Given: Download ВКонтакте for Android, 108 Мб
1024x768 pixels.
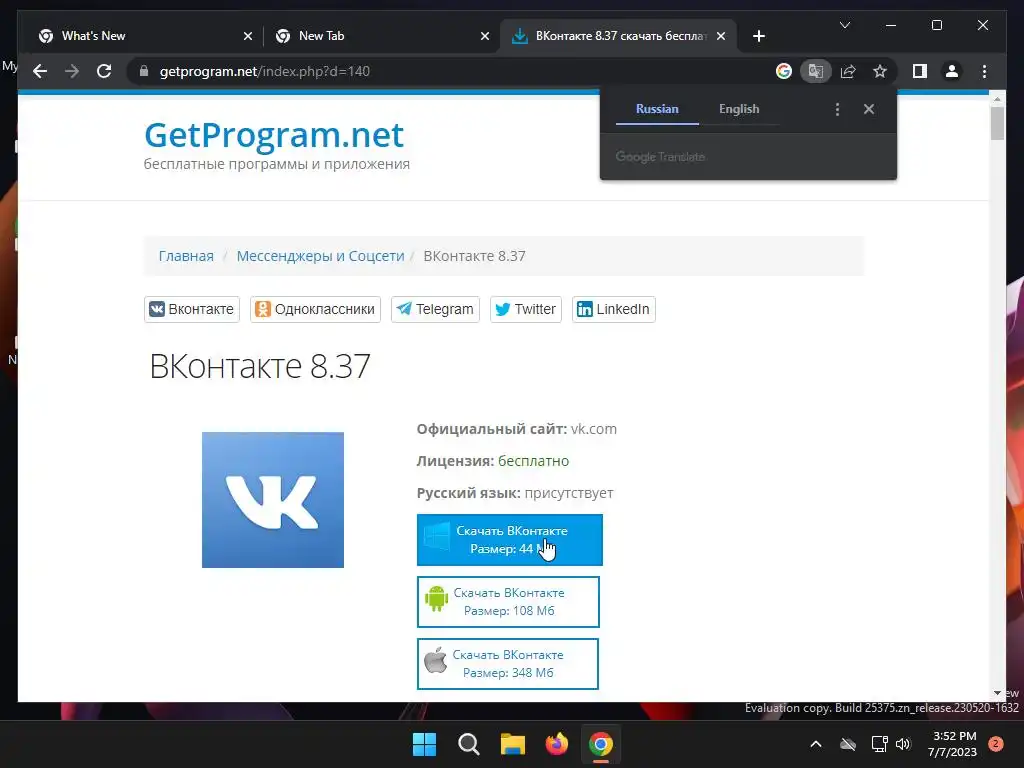Looking at the screenshot, I should [x=508, y=602].
